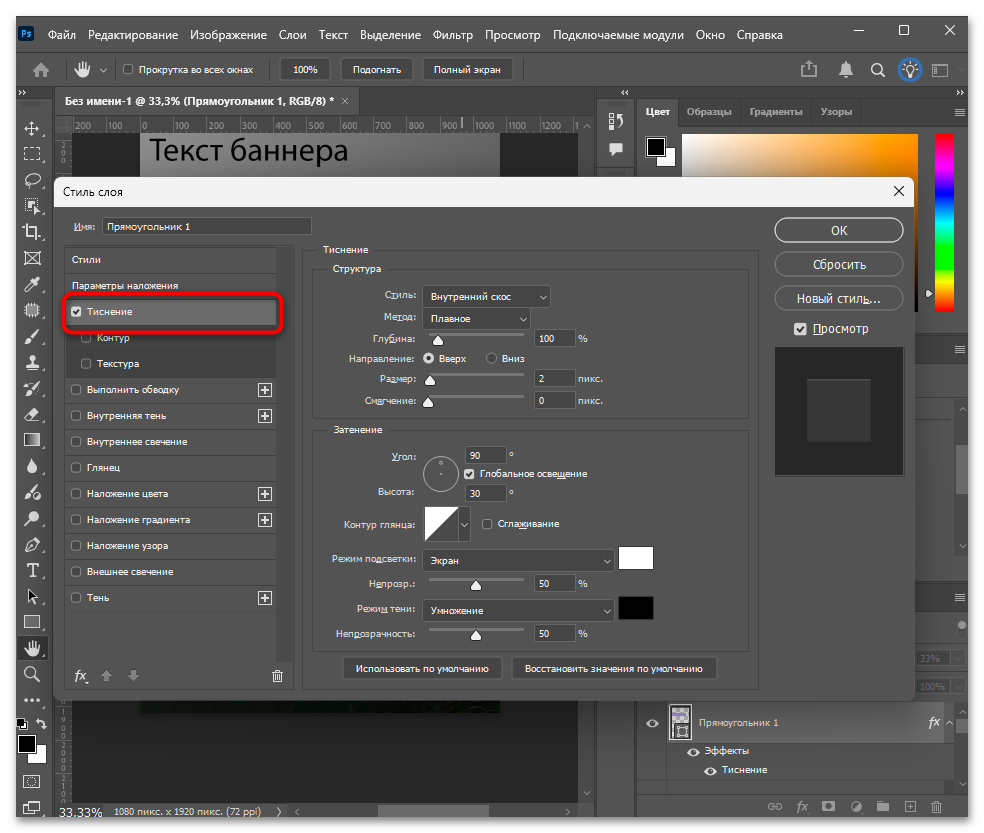Image resolution: width=984 pixels, height=833 pixels.
Task: Delete effect with trash icon in dialog
Action: tap(277, 676)
